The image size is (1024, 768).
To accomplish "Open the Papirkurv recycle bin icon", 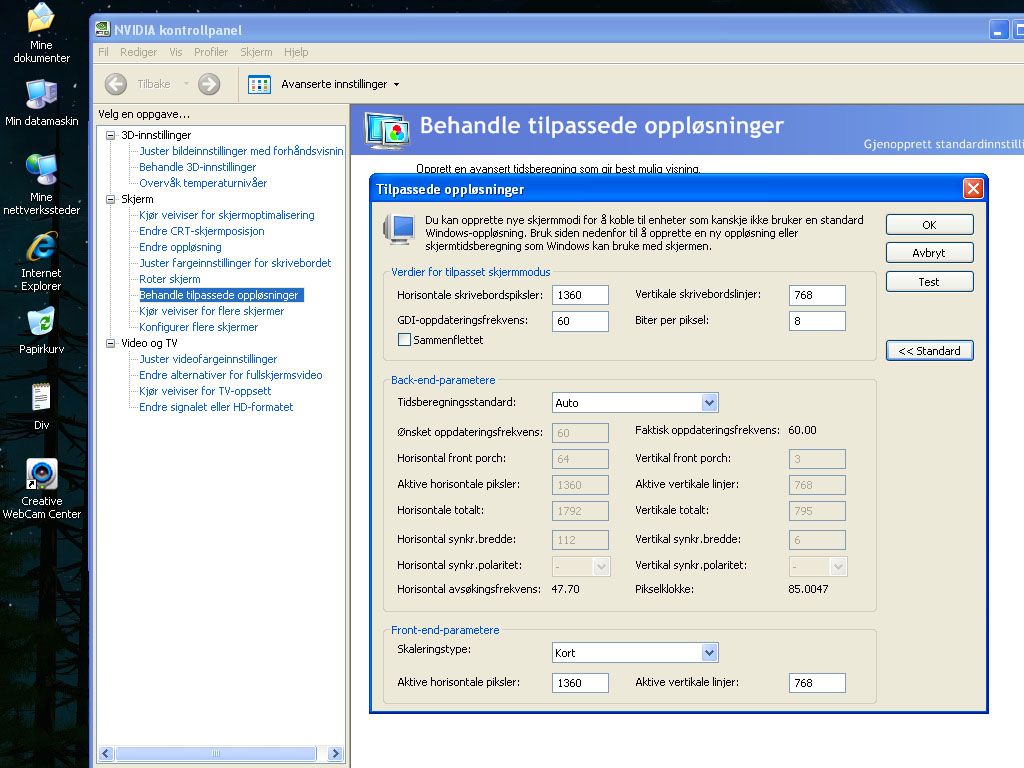I will (41, 332).
